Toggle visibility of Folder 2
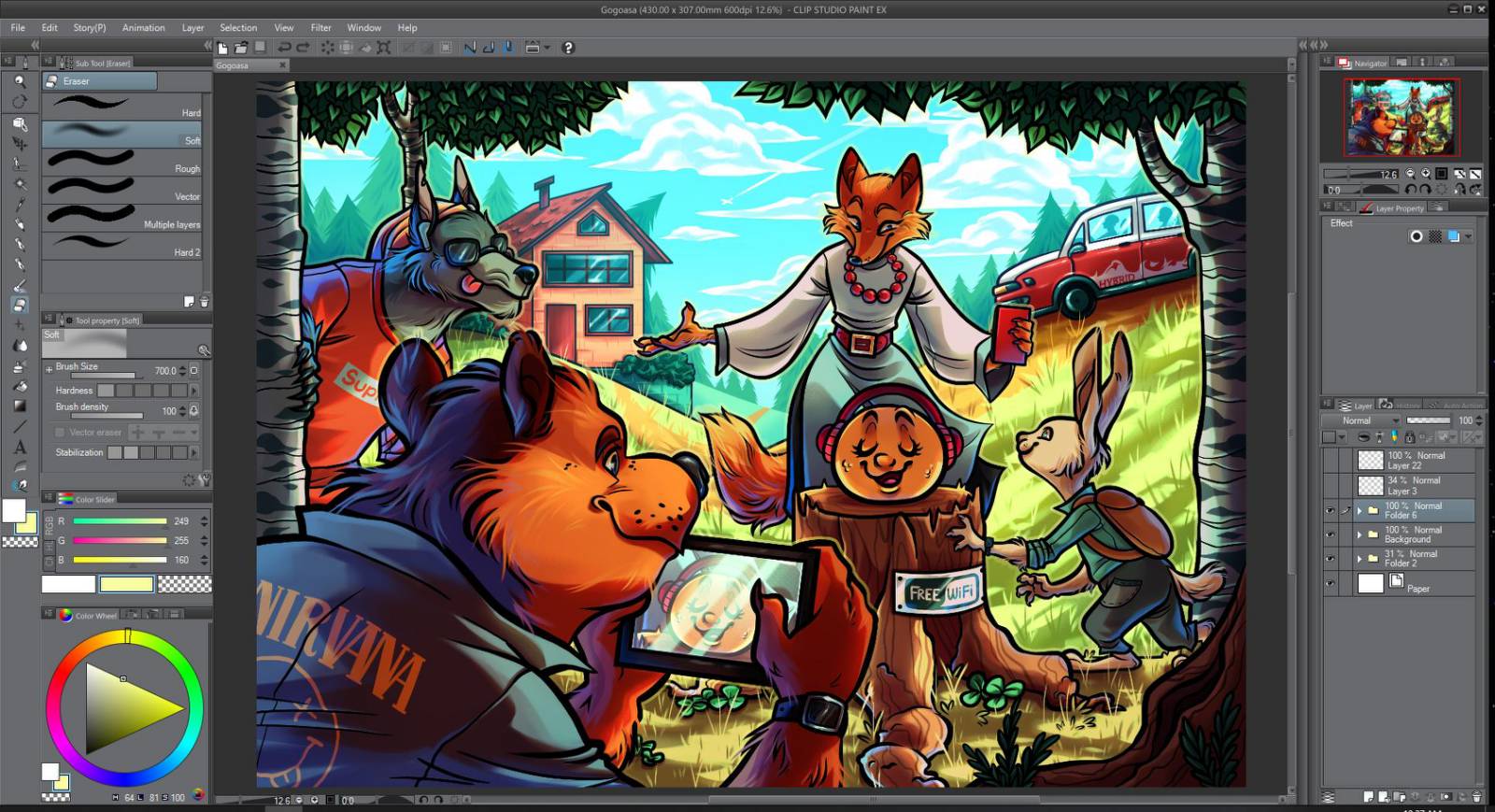 [1331, 559]
